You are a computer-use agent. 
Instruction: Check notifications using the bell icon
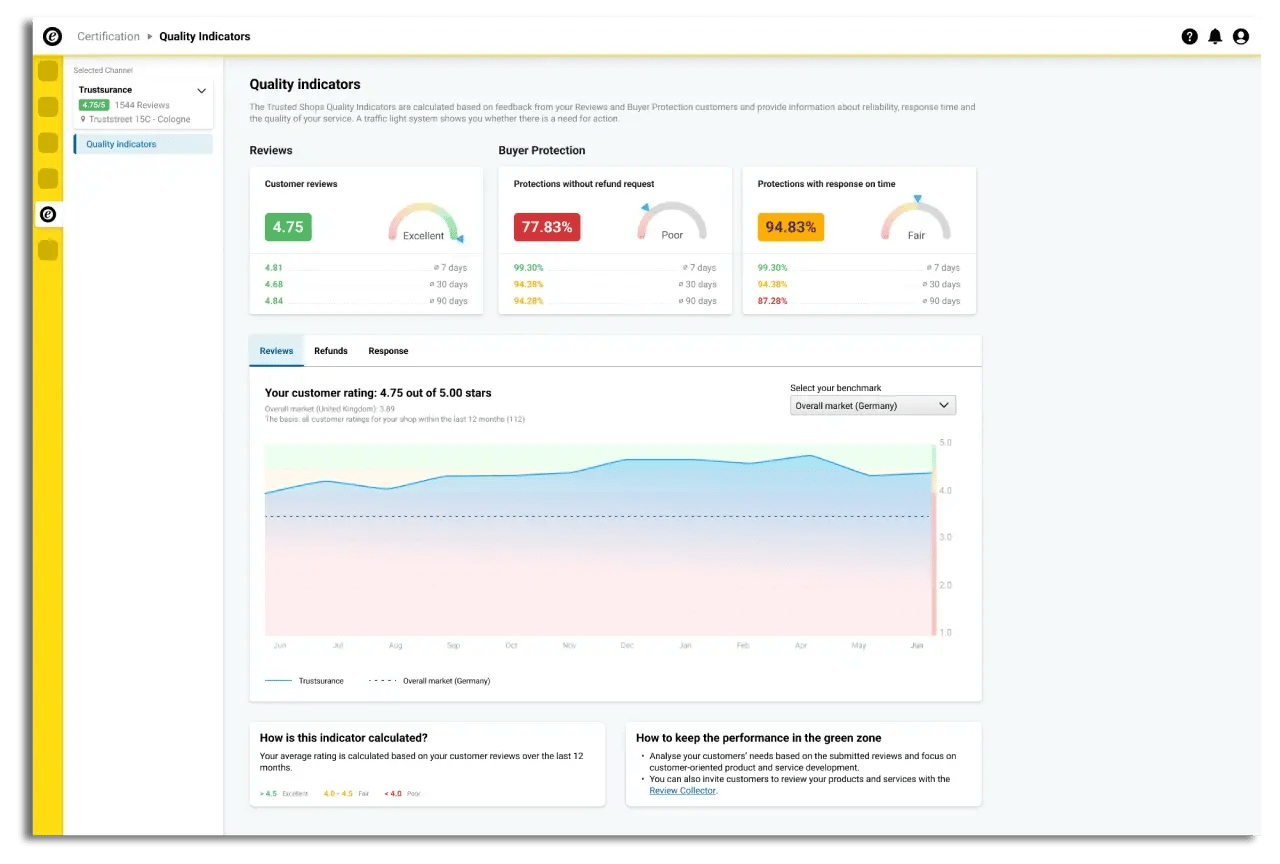1215,36
